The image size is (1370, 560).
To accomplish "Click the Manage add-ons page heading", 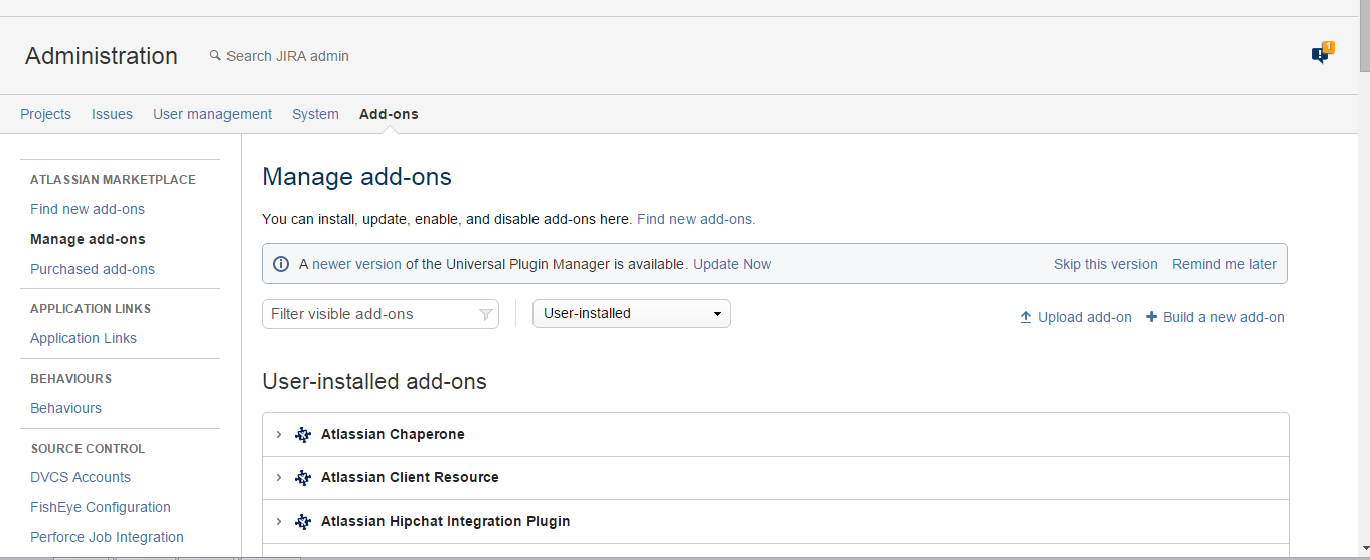I will [357, 177].
